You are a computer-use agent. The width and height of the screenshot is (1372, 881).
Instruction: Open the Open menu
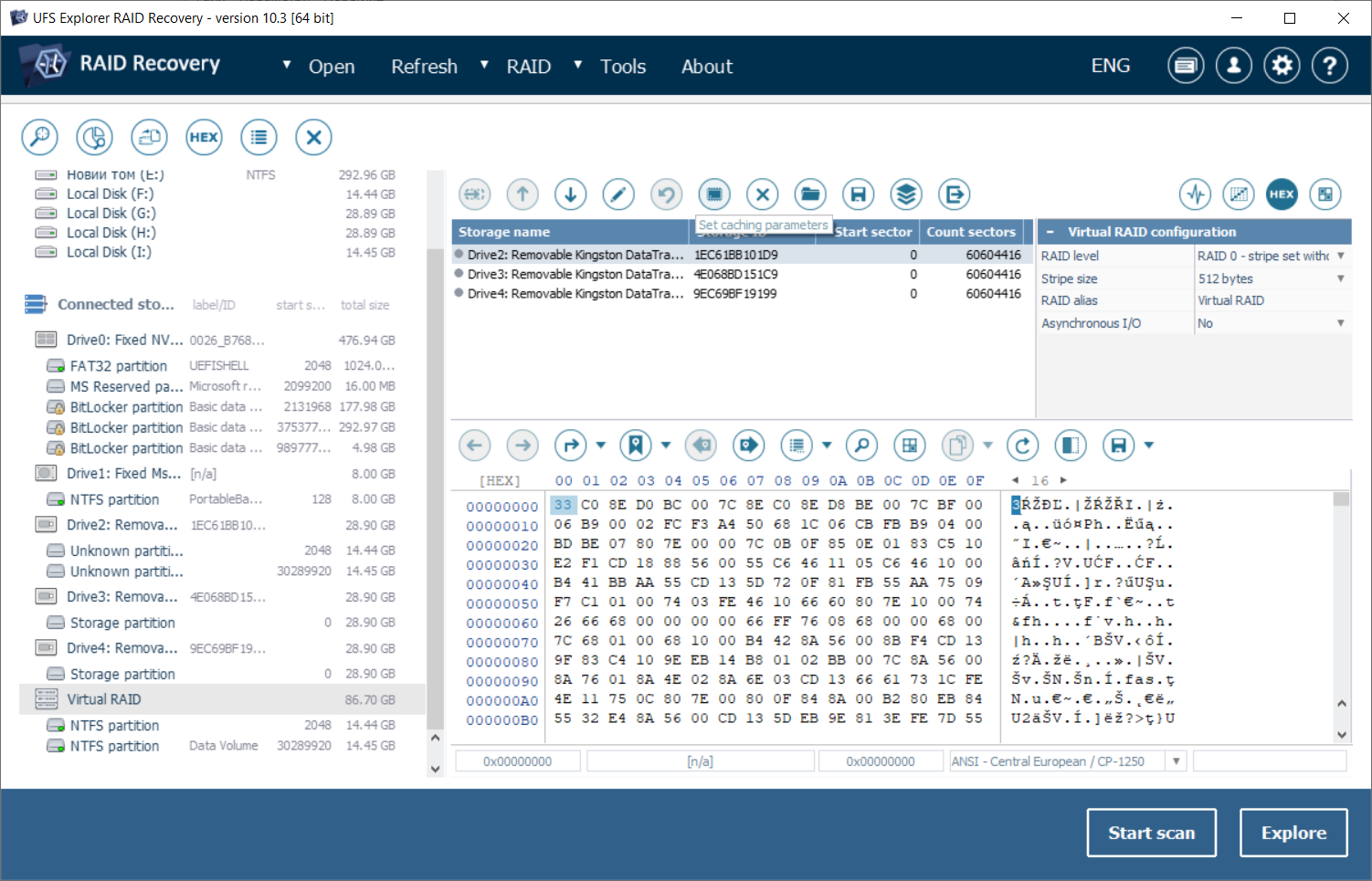332,67
